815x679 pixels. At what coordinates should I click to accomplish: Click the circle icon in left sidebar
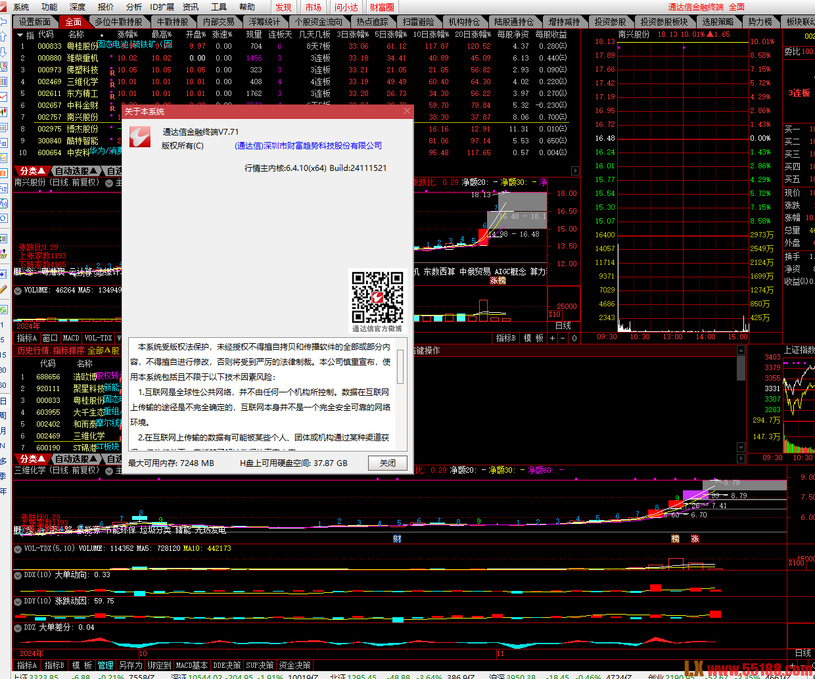(x=4, y=218)
